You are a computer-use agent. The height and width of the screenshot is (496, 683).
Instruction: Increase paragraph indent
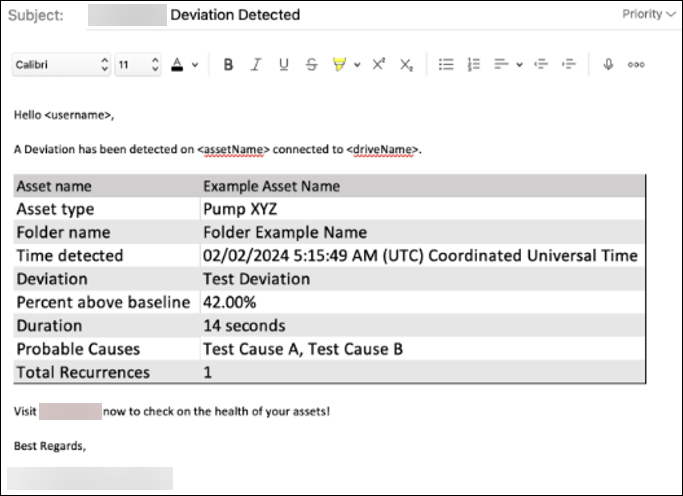pyautogui.click(x=569, y=65)
